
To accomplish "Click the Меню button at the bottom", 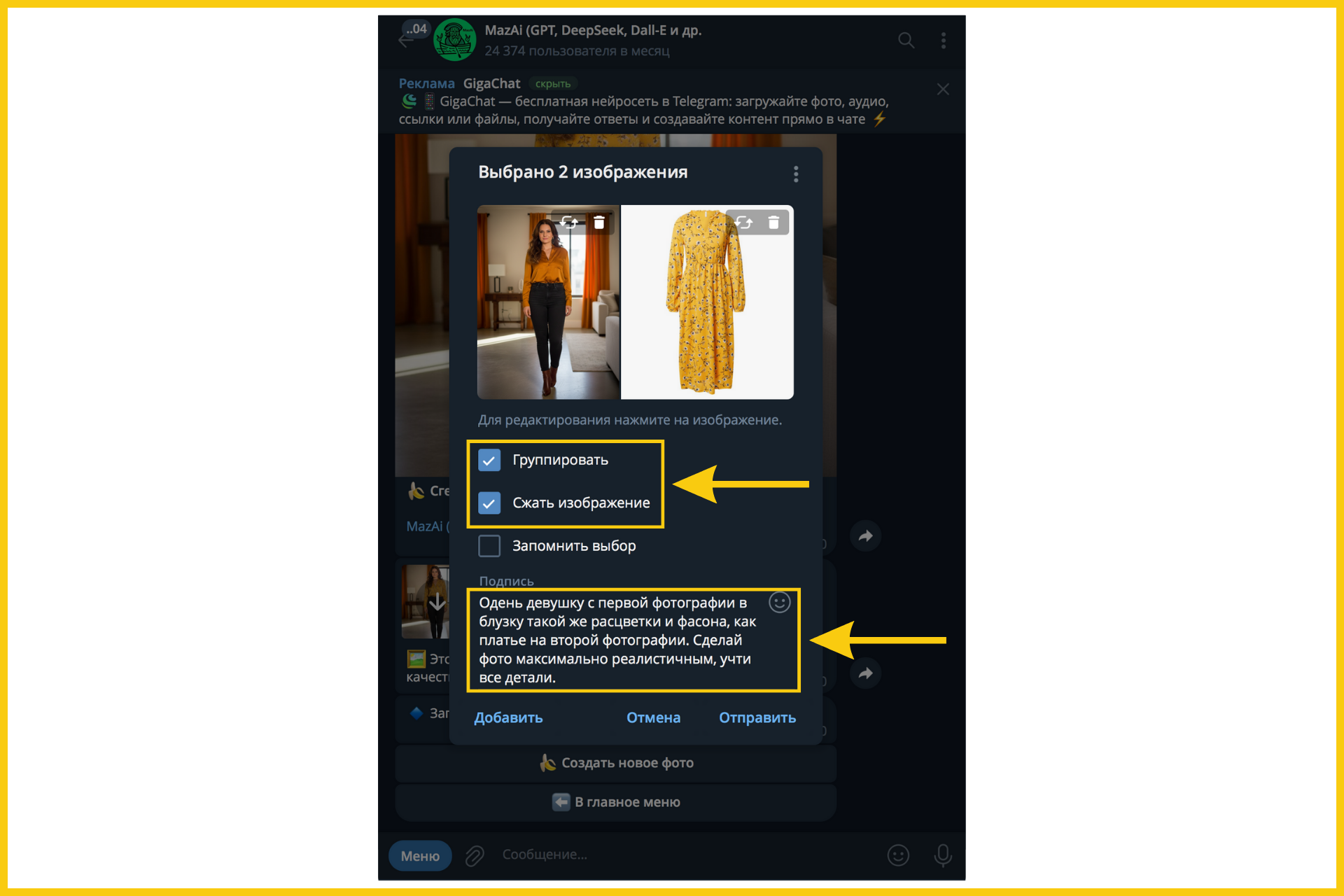I will tap(420, 855).
